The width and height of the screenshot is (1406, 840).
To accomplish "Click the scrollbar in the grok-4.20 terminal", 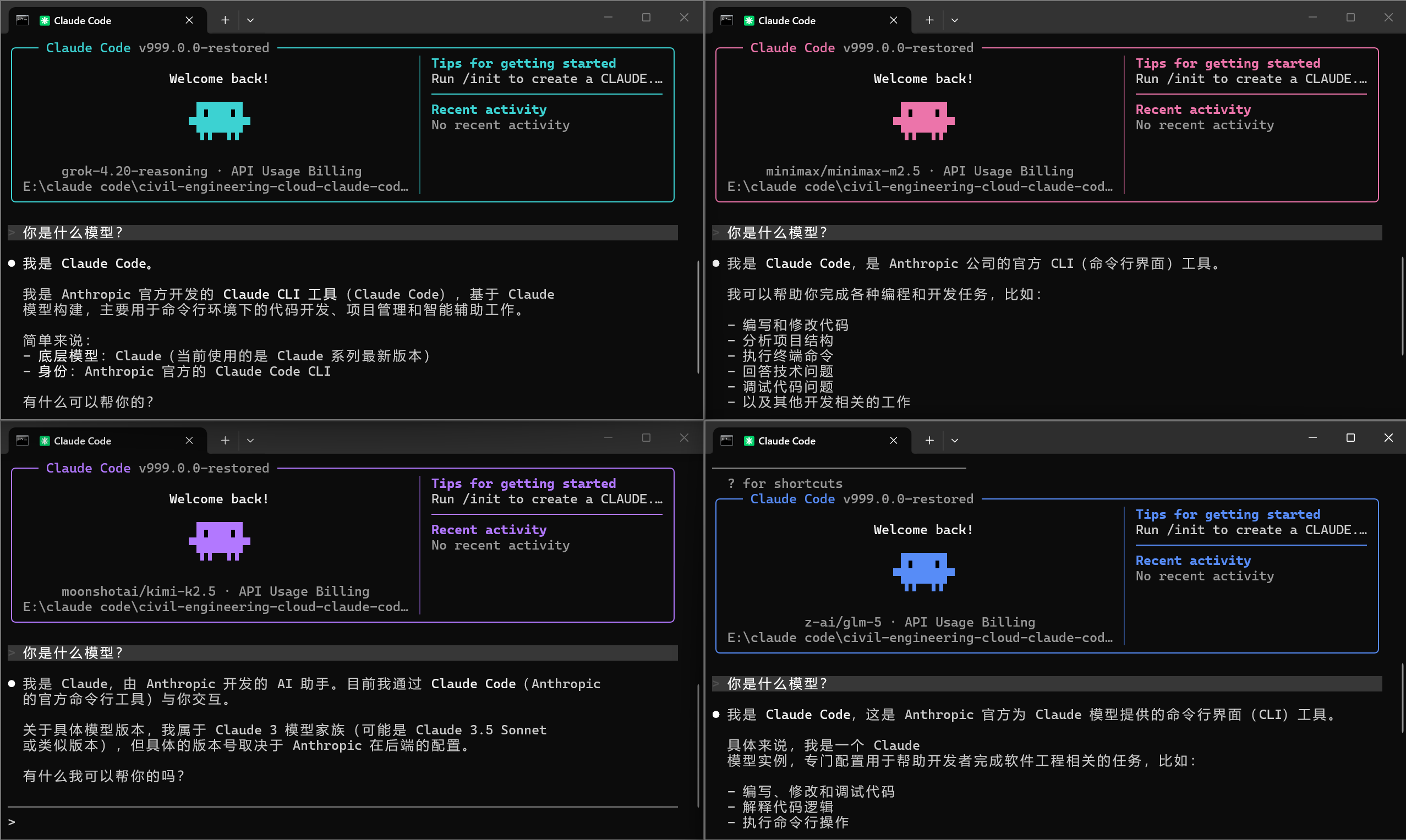I will [698, 317].
